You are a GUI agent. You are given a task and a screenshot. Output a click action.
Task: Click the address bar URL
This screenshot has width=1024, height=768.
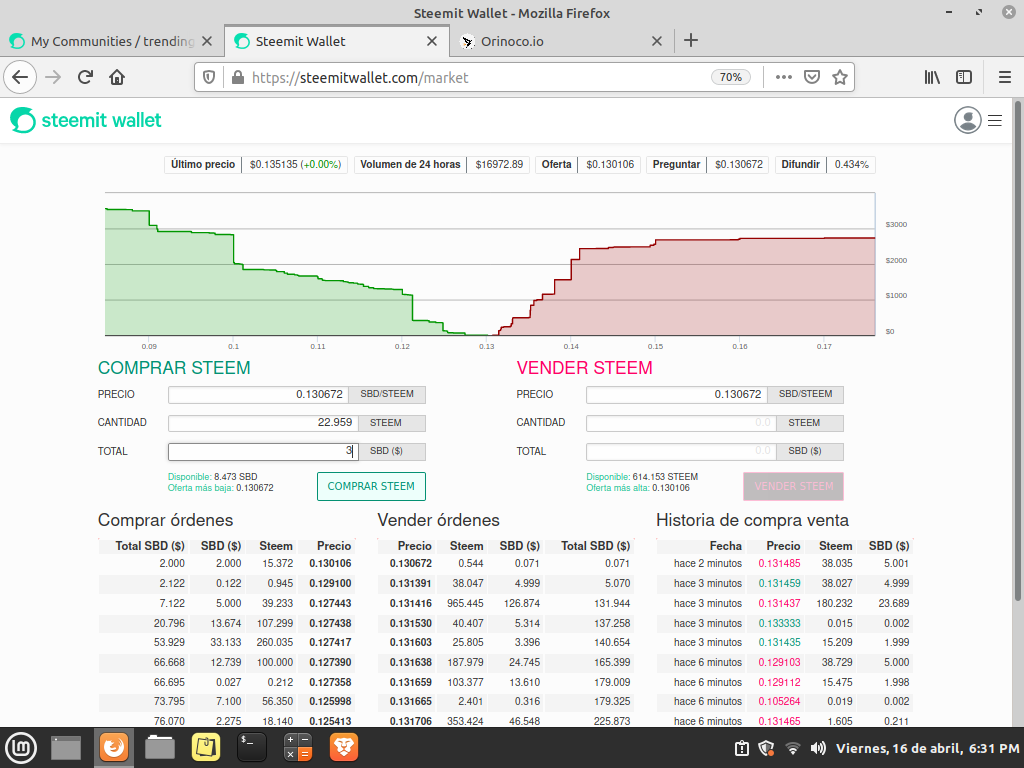pyautogui.click(x=360, y=78)
